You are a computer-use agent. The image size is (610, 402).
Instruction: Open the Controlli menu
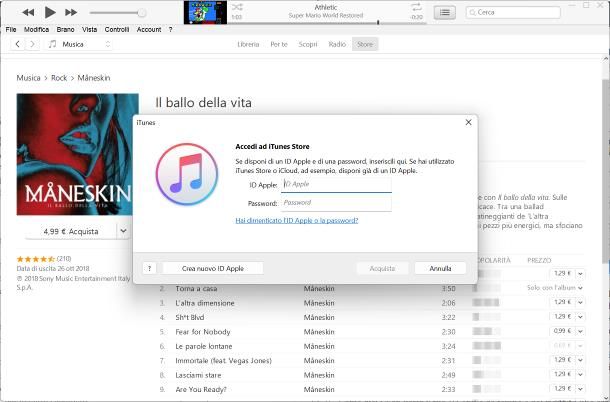(117, 30)
